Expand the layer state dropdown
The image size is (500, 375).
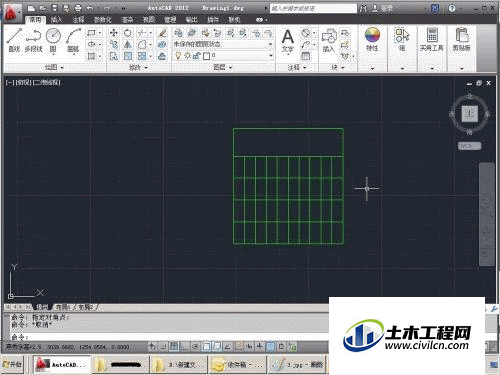click(x=270, y=44)
